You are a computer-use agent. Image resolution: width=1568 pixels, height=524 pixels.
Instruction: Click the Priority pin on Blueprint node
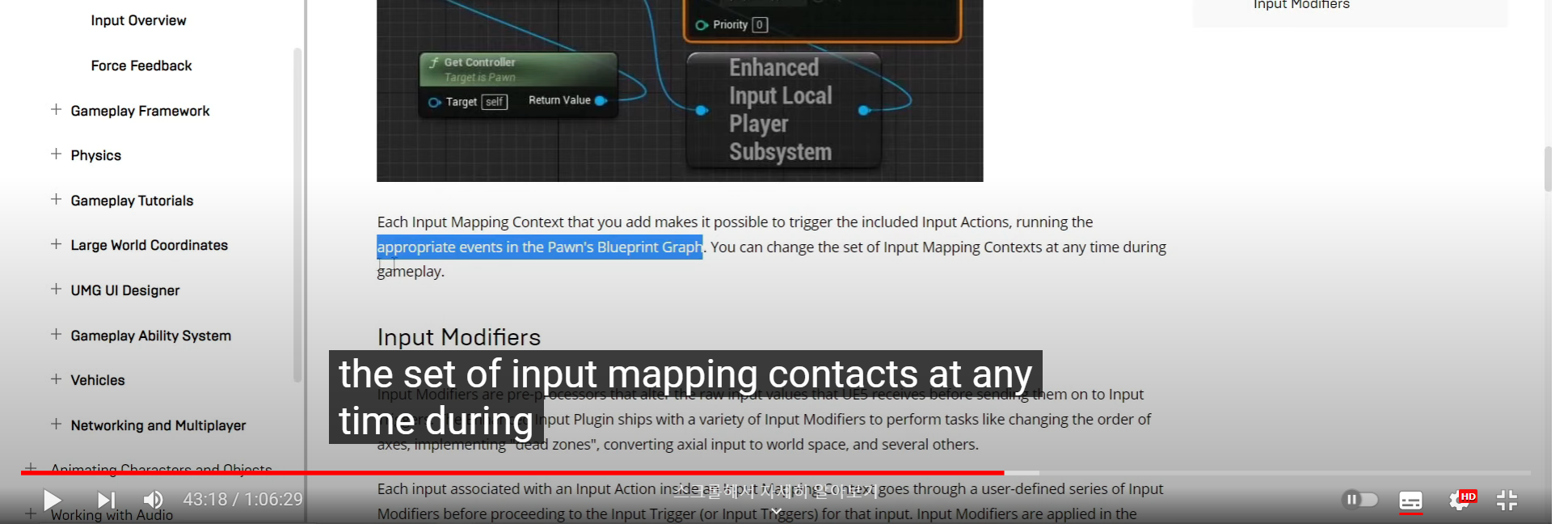[702, 25]
